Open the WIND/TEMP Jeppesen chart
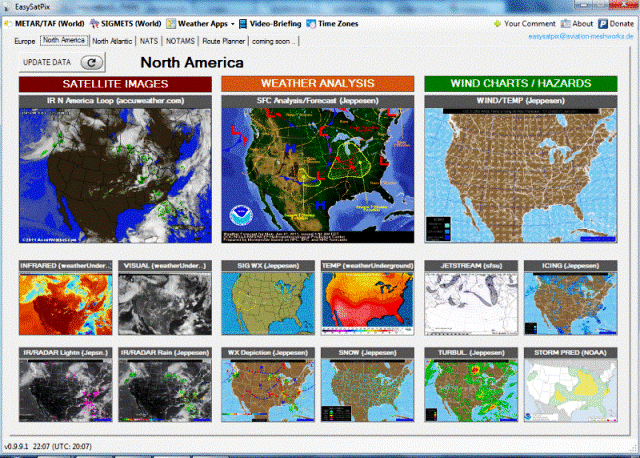 pyautogui.click(x=521, y=175)
